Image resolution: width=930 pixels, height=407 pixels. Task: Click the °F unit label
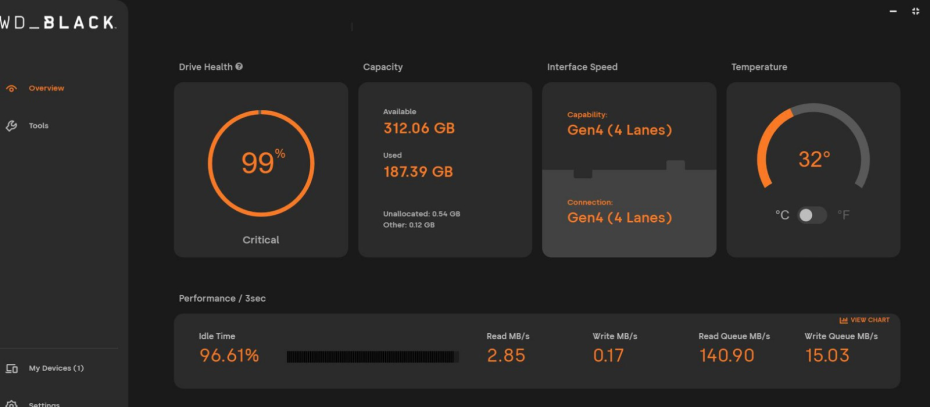point(843,215)
